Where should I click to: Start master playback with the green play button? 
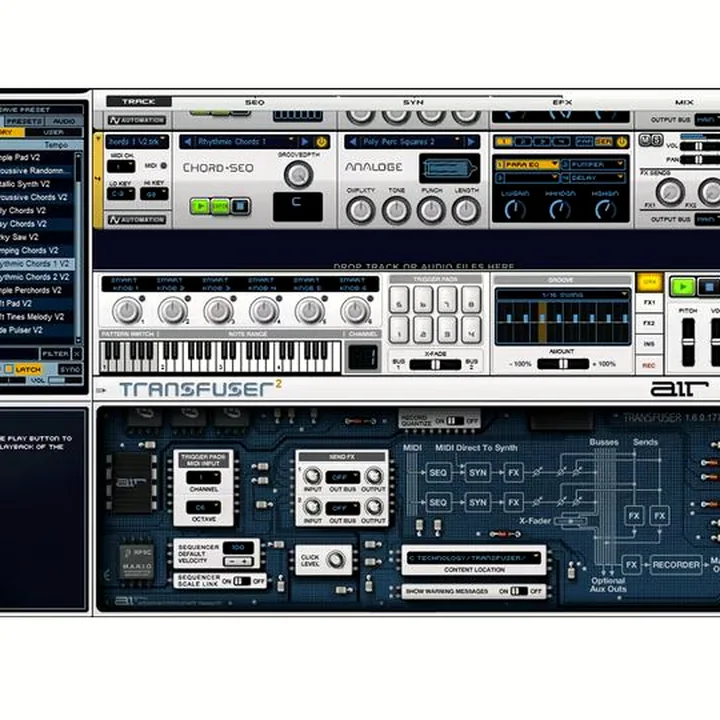pos(682,287)
